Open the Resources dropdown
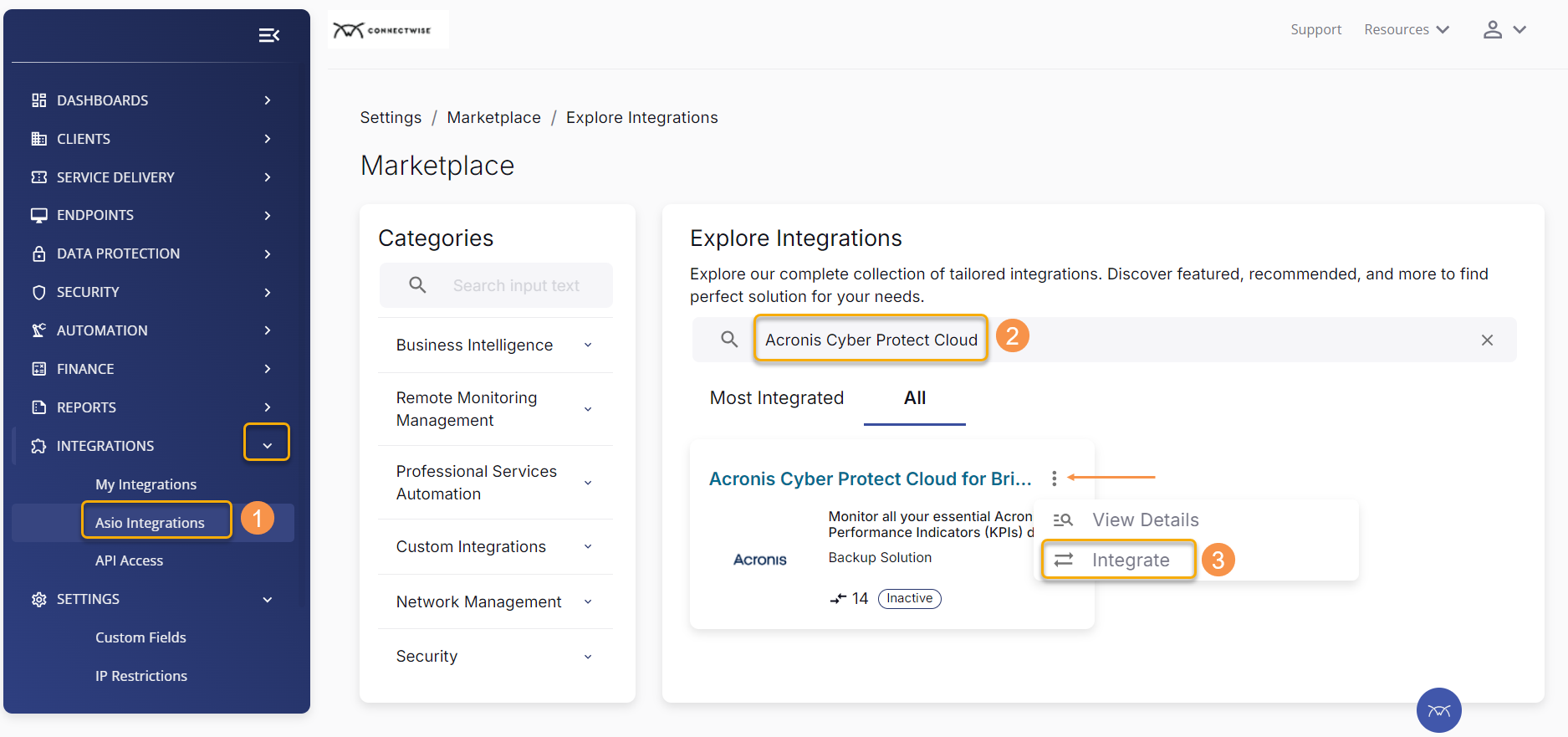The height and width of the screenshot is (737, 1568). [x=1407, y=29]
